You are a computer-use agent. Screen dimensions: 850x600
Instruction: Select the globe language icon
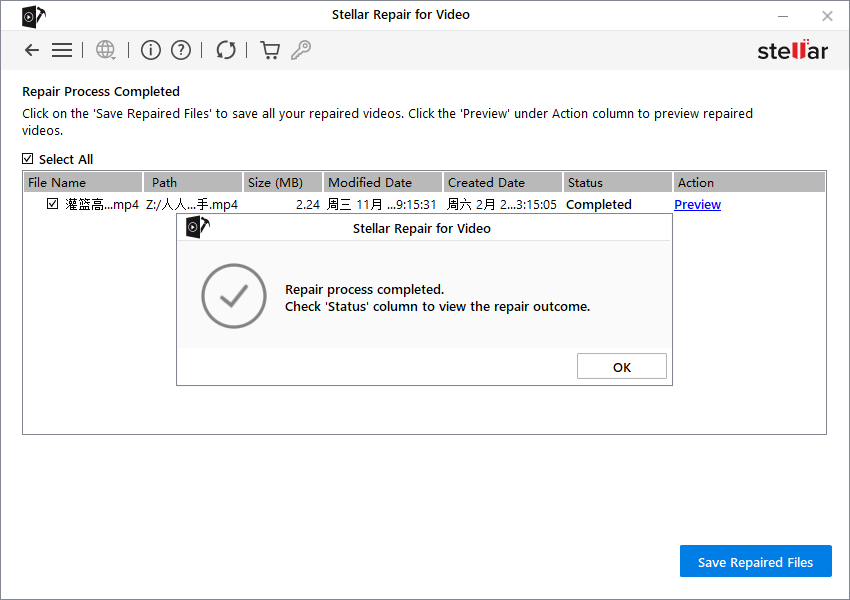(x=105, y=50)
